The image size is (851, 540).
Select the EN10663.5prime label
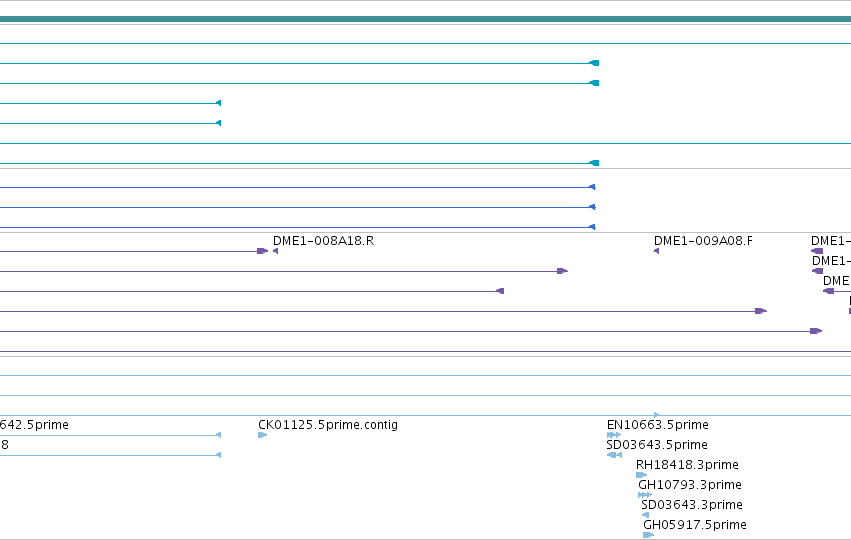[658, 425]
